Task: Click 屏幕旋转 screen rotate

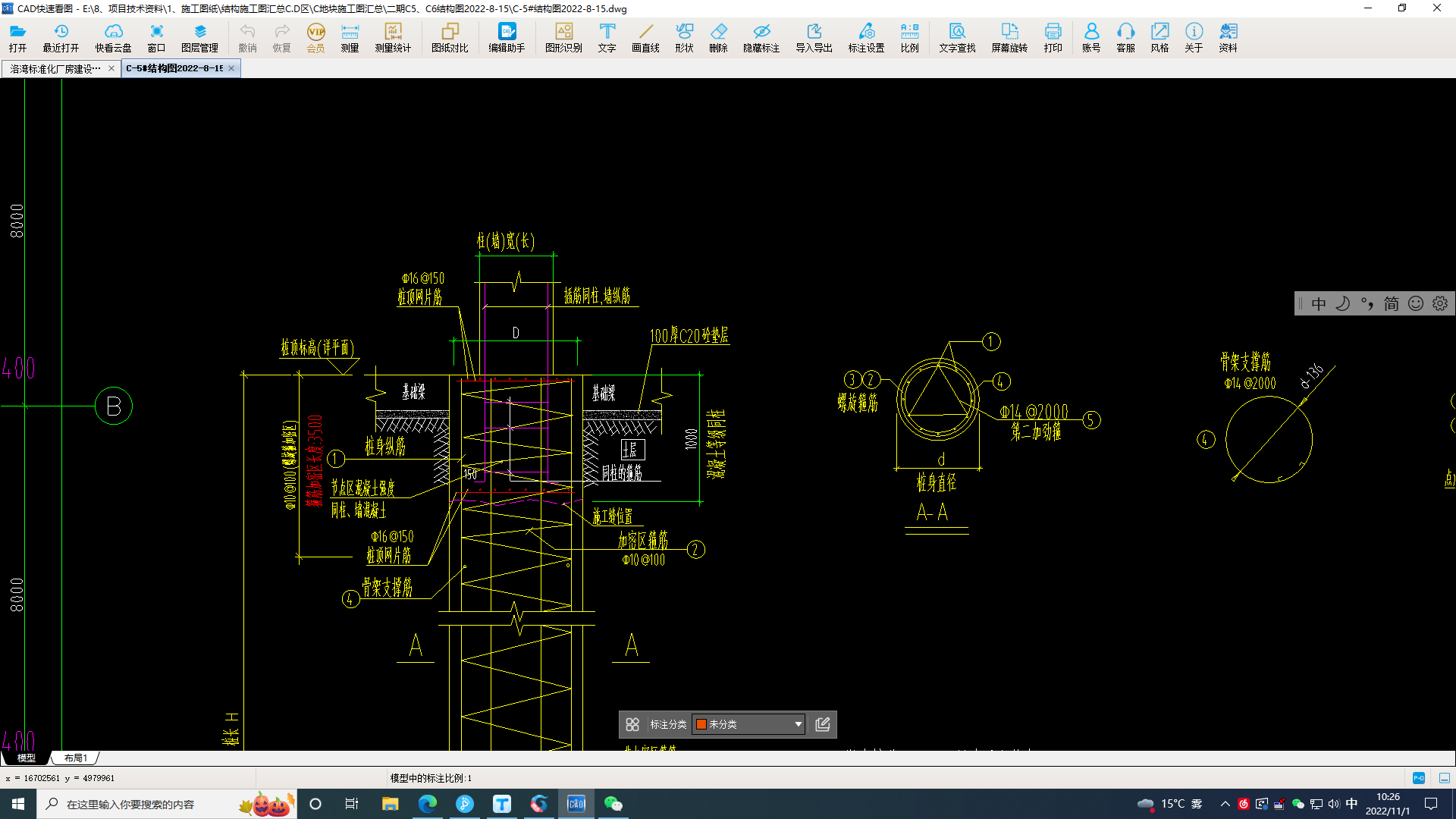Action: (1009, 37)
